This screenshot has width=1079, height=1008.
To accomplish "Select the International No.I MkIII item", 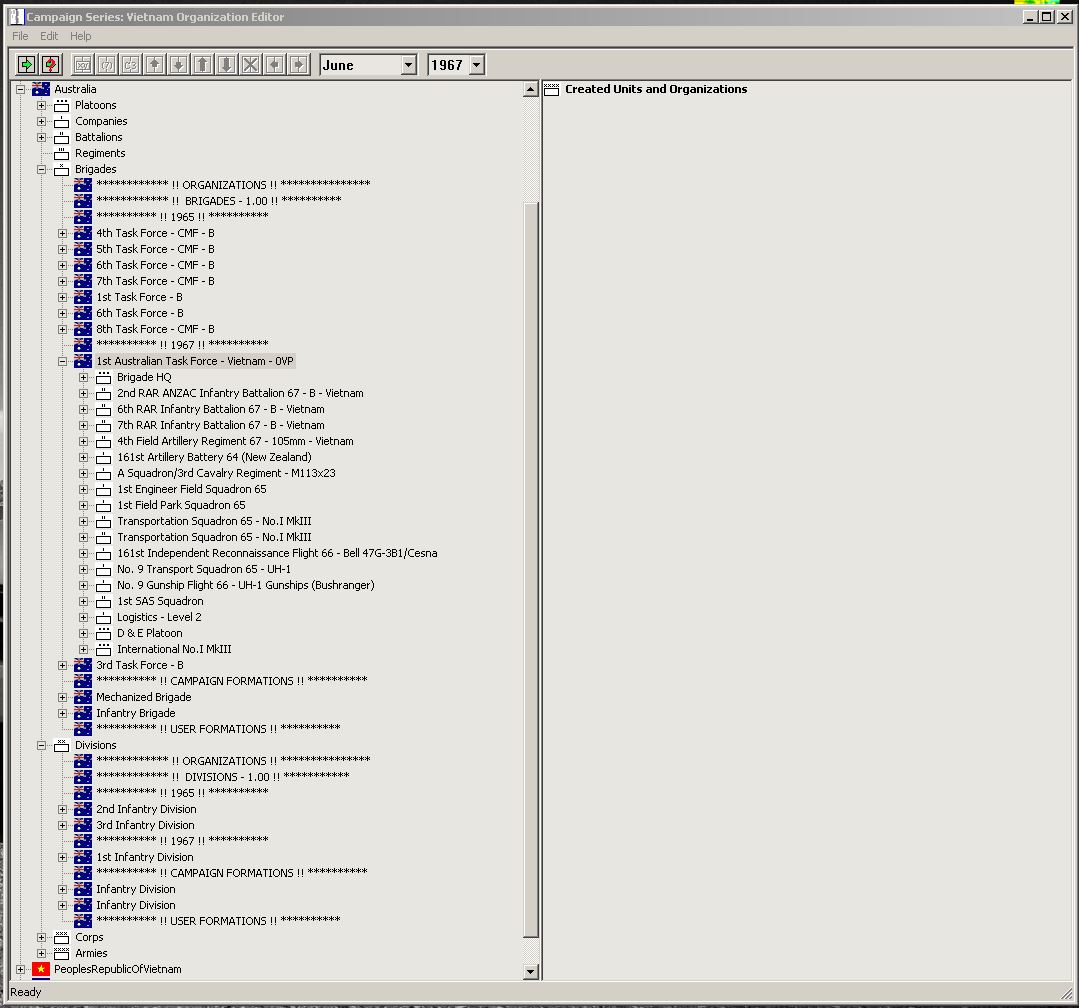I will pyautogui.click(x=174, y=649).
